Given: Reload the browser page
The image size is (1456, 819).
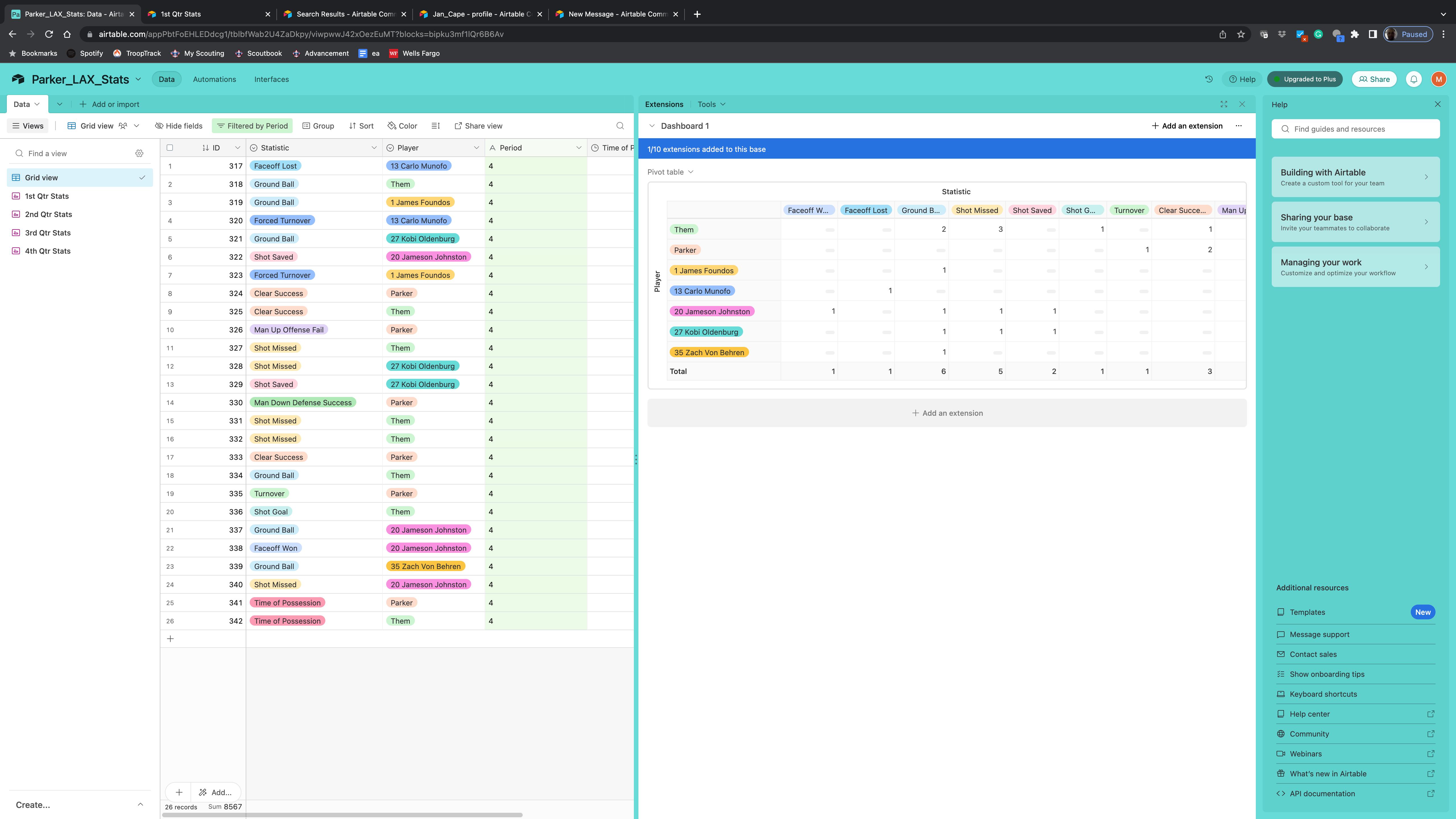Looking at the screenshot, I should (x=49, y=34).
